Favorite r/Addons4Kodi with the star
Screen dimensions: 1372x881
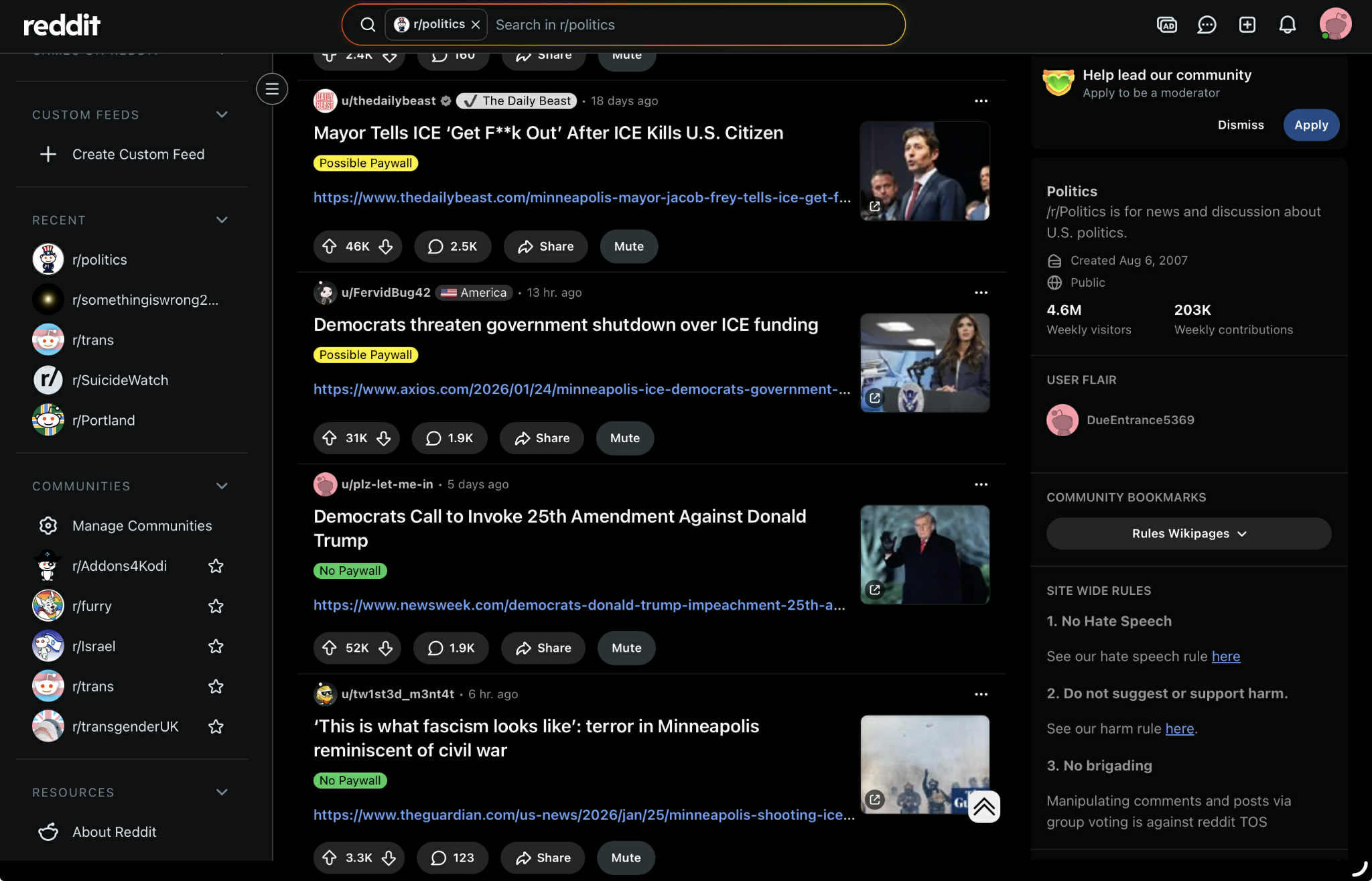click(x=216, y=566)
